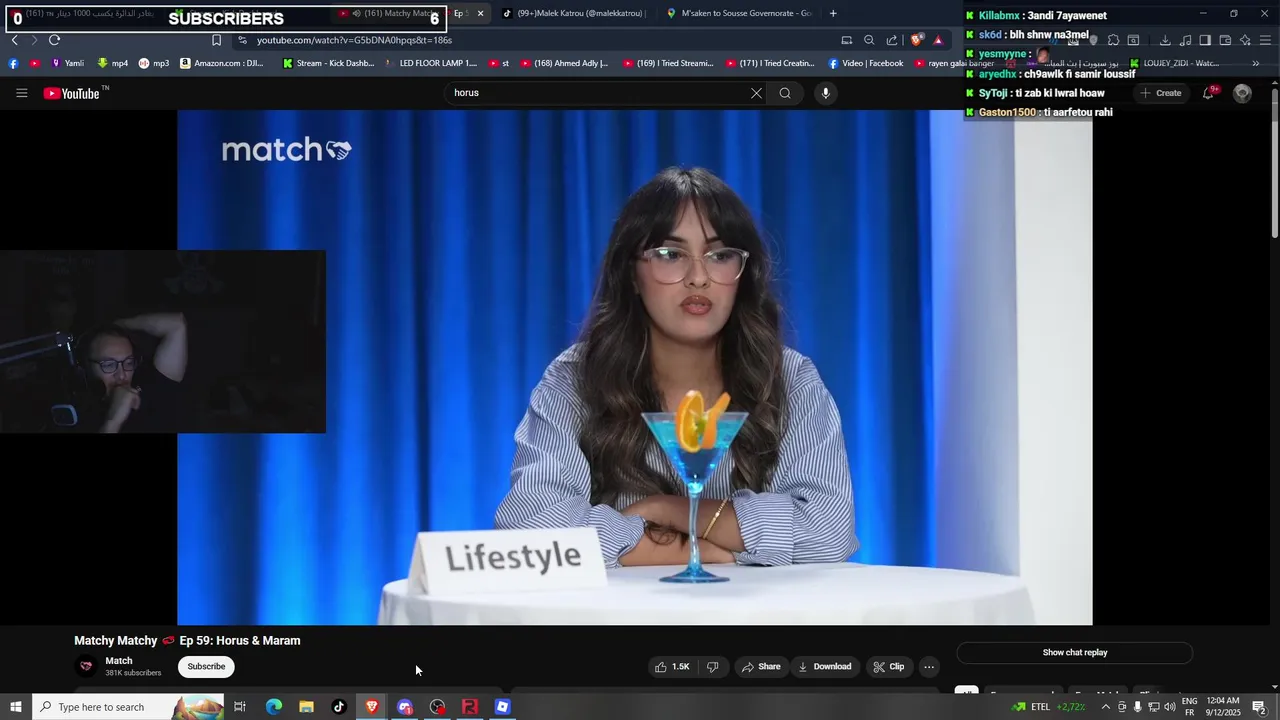Open Microsoft Edge from taskbar

coord(273,707)
